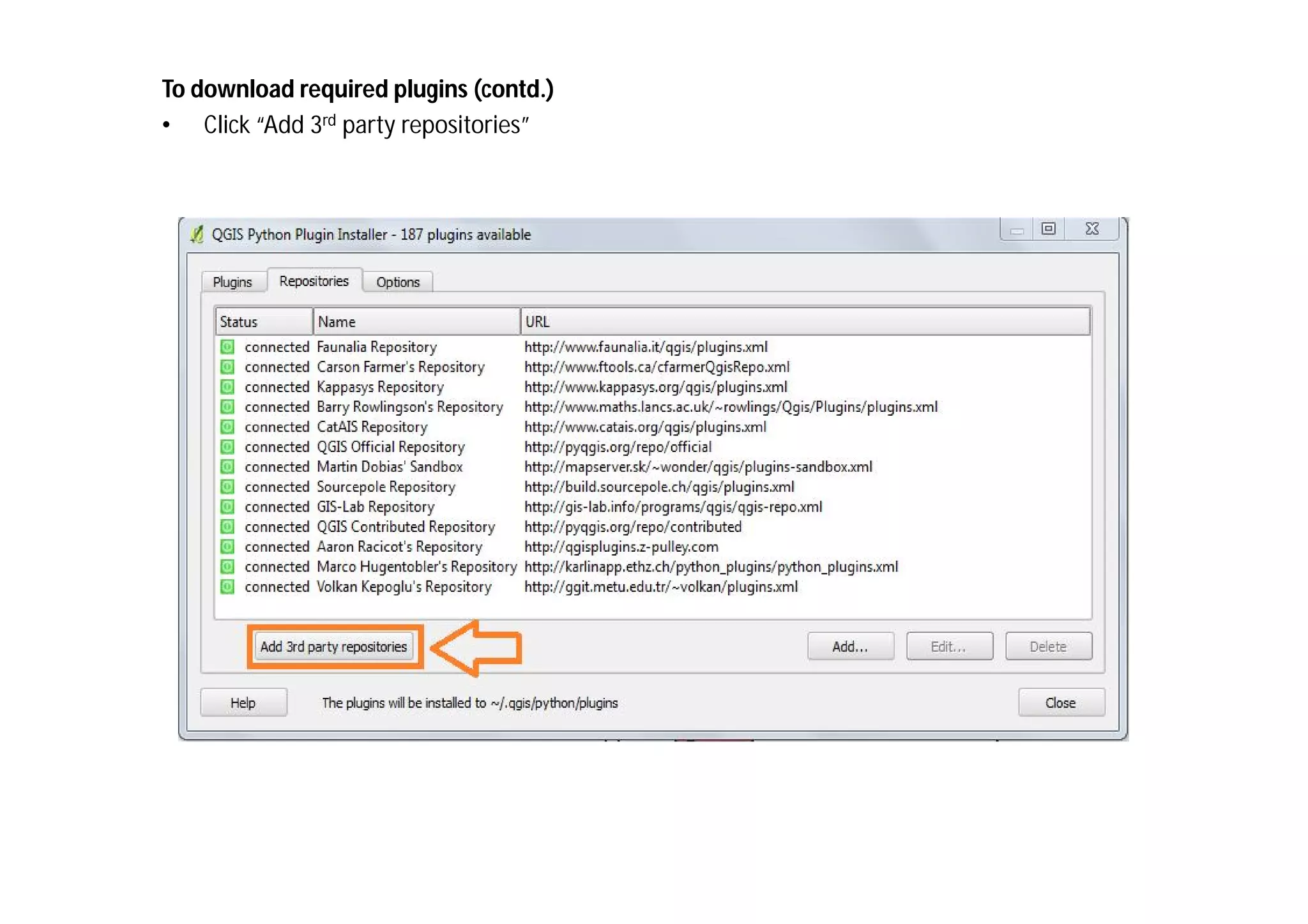
Task: Select CatAIS Repository name
Action: pyautogui.click(x=372, y=427)
